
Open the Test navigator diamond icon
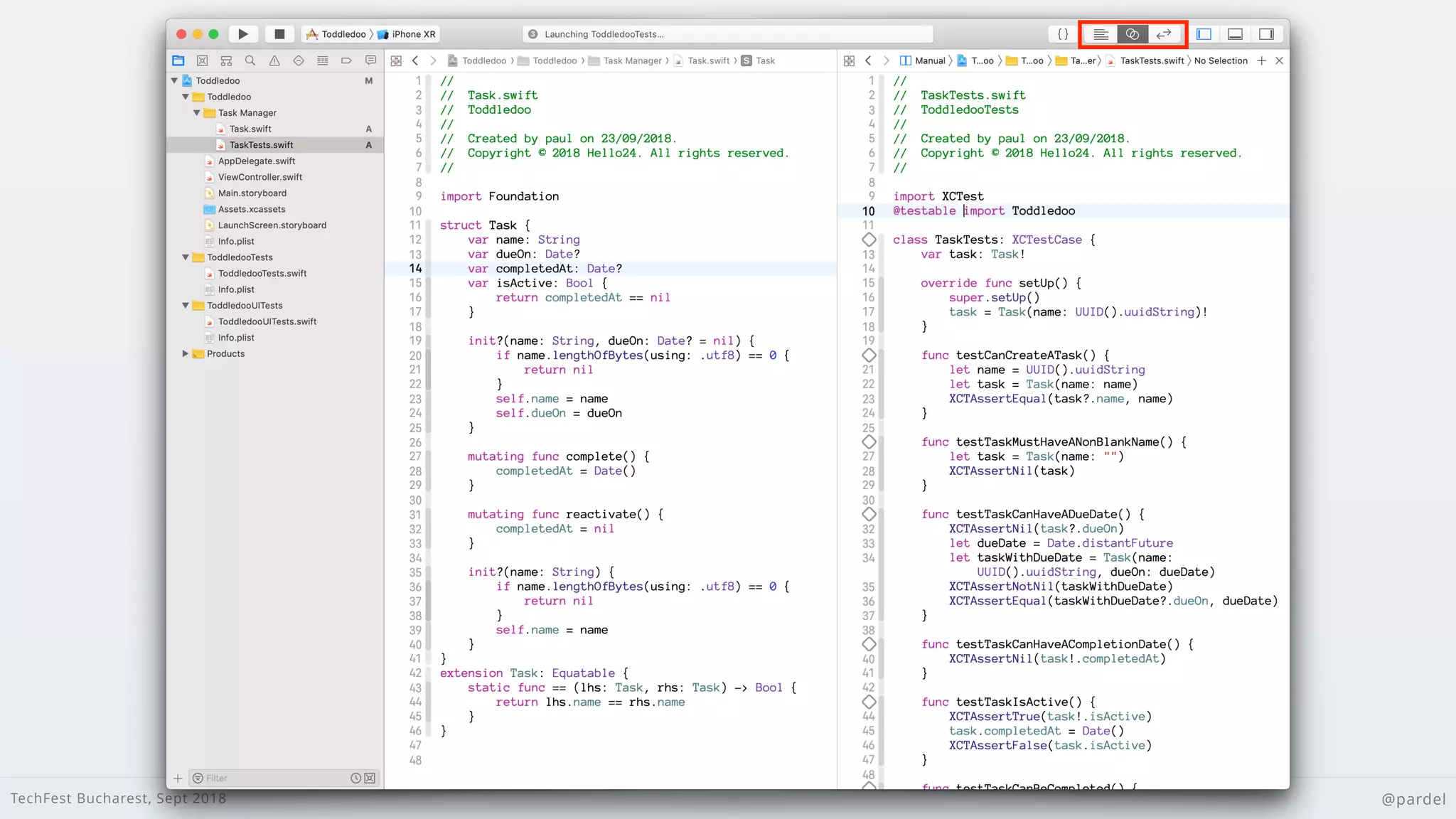click(x=299, y=61)
